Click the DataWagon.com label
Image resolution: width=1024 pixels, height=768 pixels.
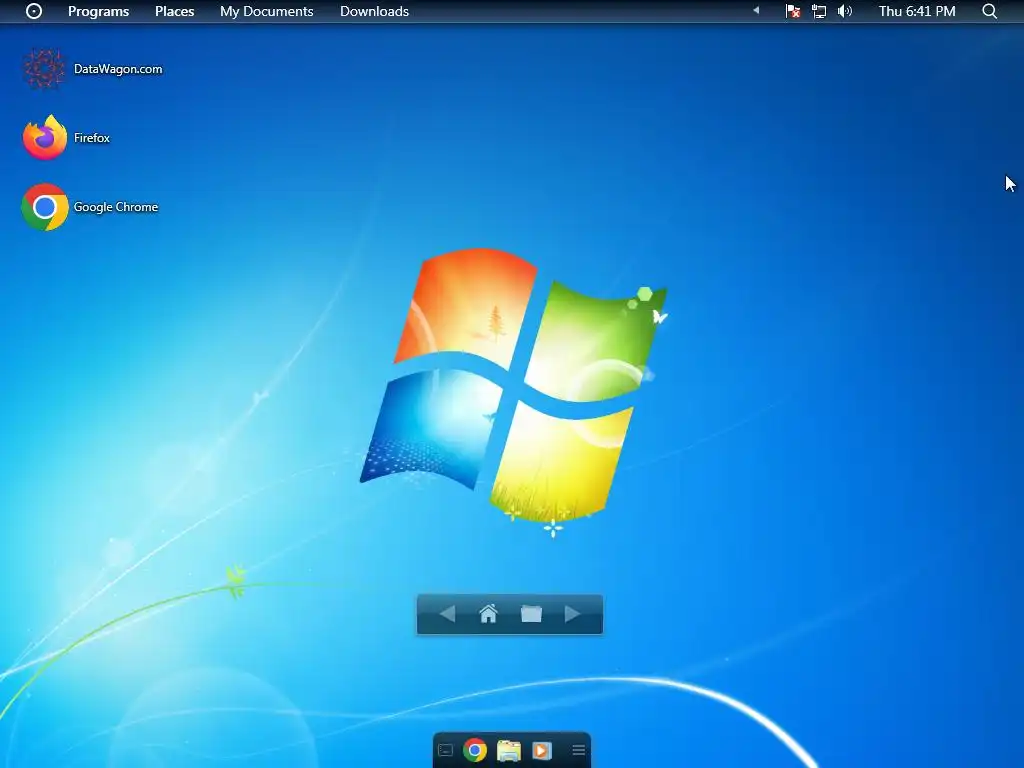pyautogui.click(x=118, y=69)
